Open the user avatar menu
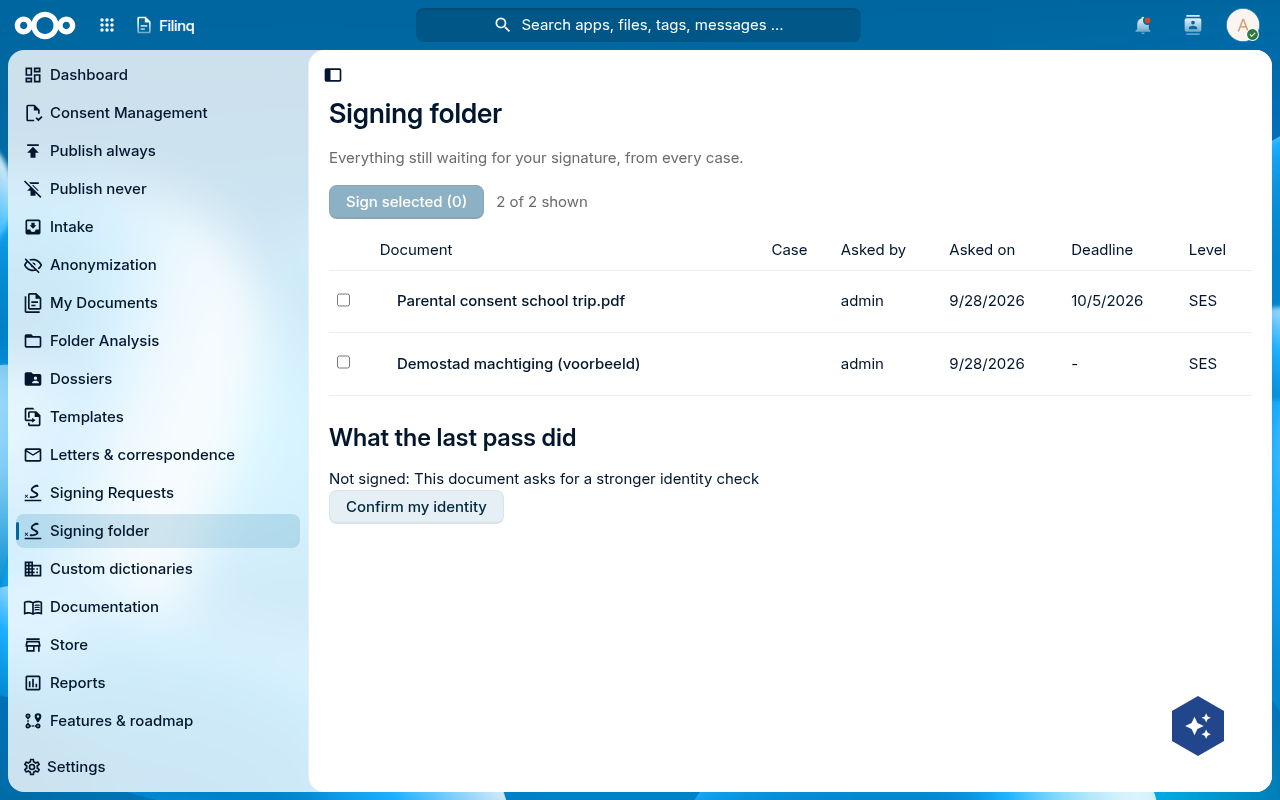Image resolution: width=1280 pixels, height=800 pixels. [1243, 25]
